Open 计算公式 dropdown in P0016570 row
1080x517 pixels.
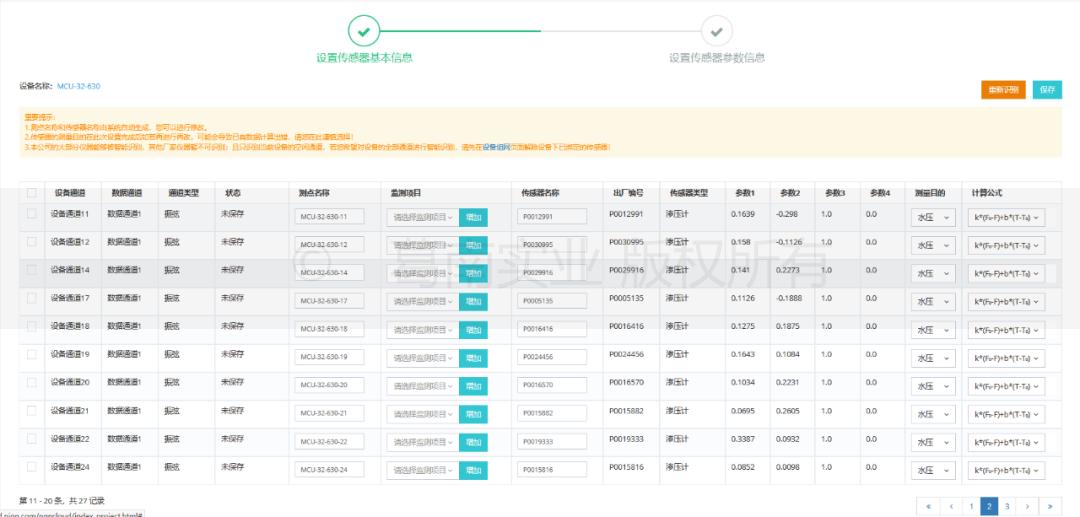click(1006, 386)
